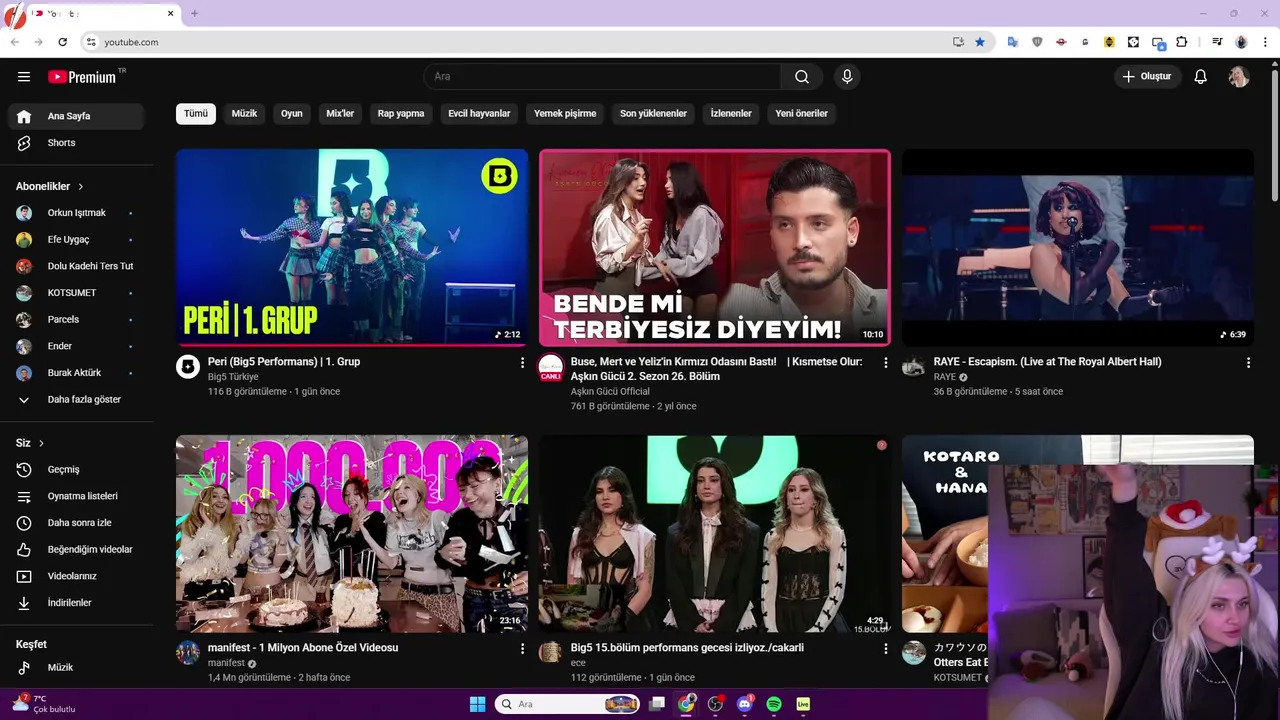Open options menu for Peri Big5 Performans video
This screenshot has height=720, width=1280.
522,363
